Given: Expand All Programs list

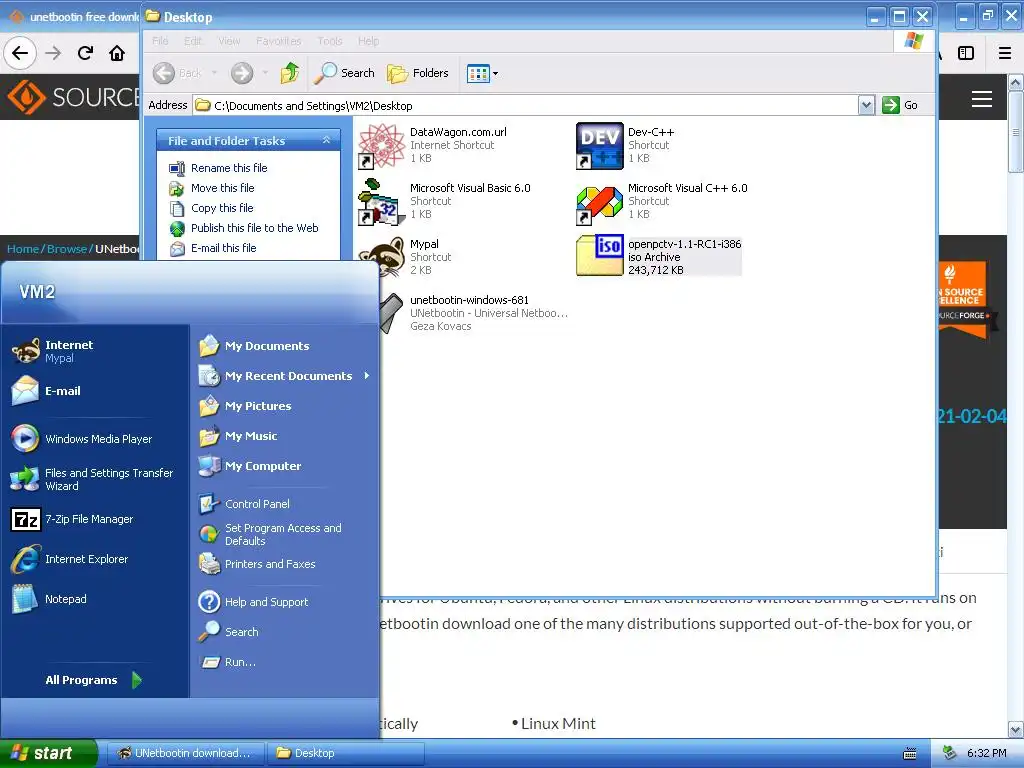Looking at the screenshot, I should (93, 680).
